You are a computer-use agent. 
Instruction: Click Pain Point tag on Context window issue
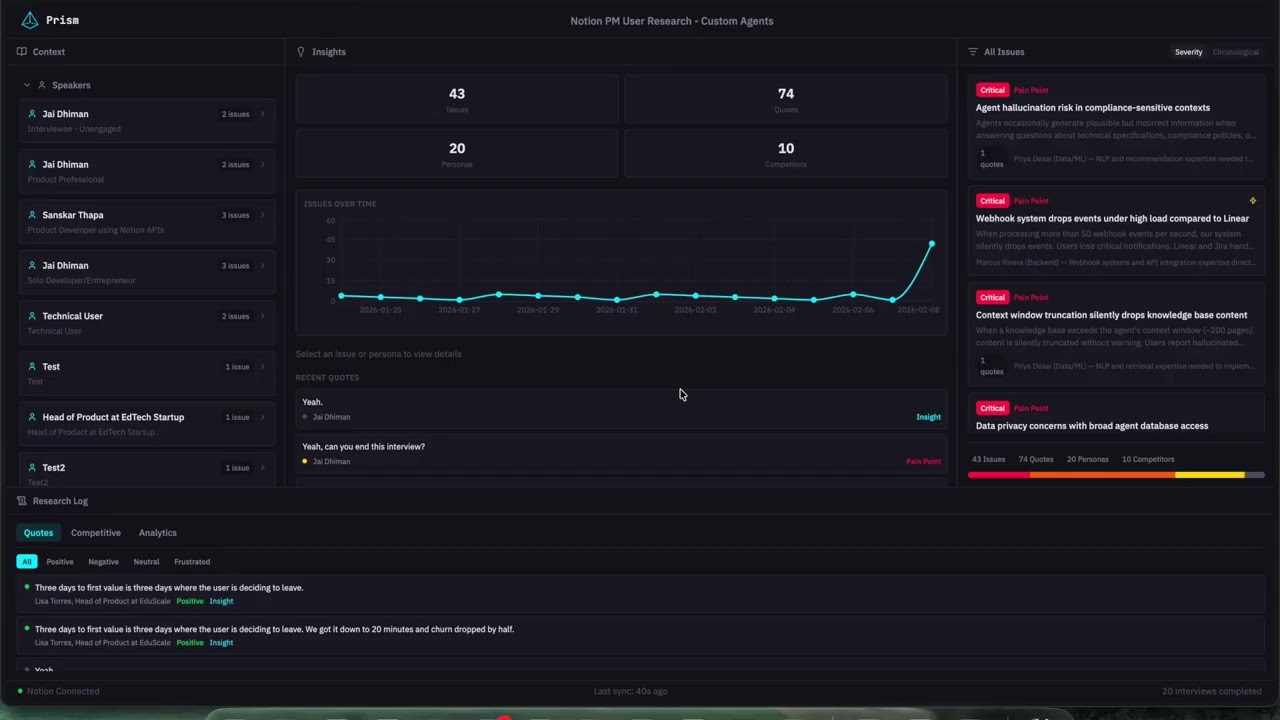pyautogui.click(x=1031, y=297)
